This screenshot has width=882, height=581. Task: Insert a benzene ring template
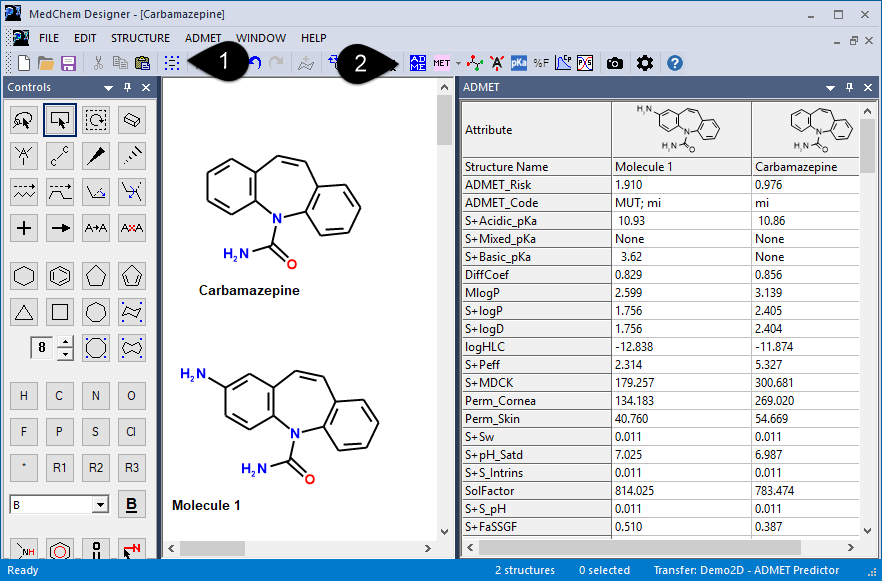coord(60,276)
